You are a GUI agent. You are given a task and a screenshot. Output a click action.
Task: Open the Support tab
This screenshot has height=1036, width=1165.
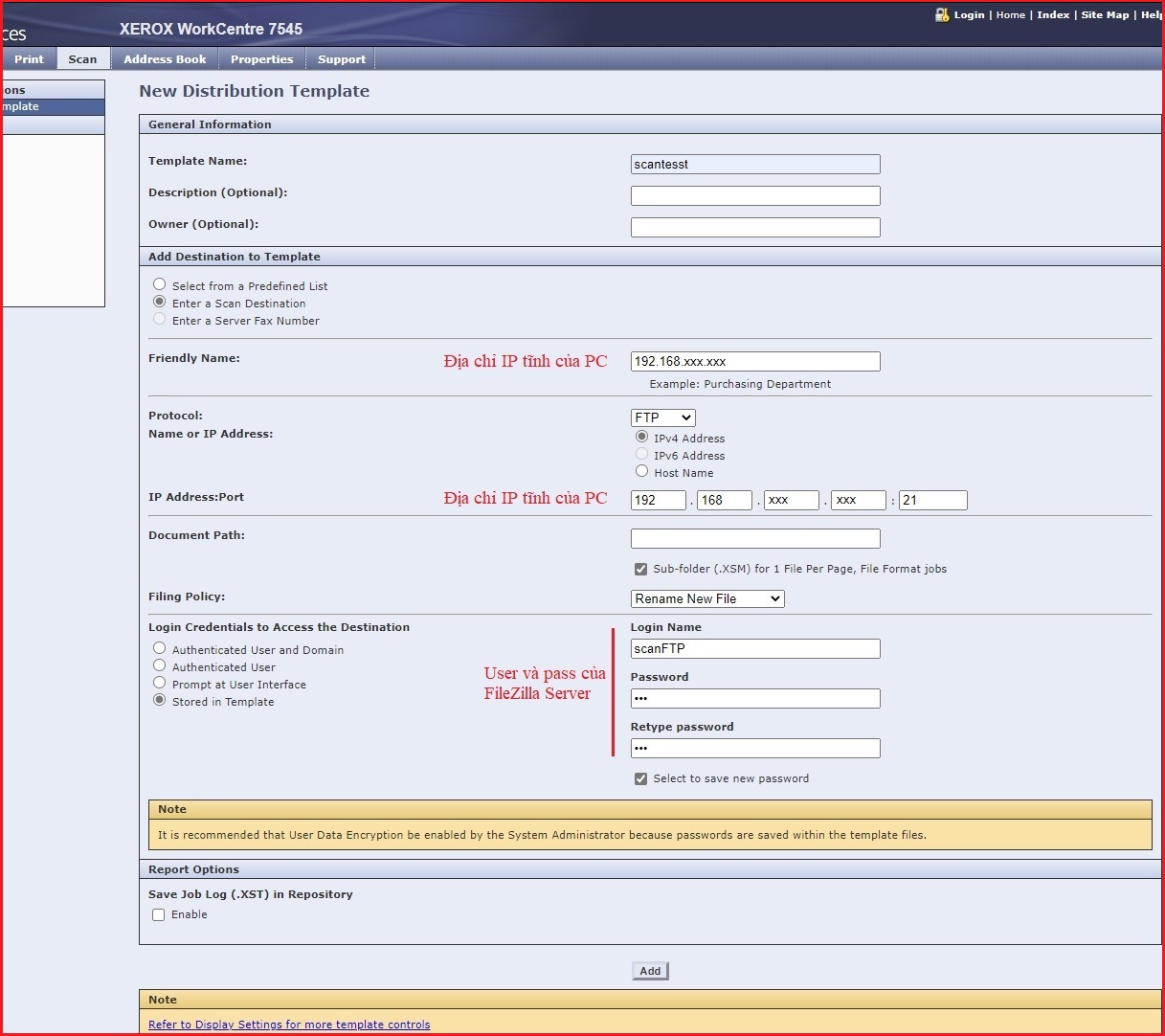pos(342,59)
